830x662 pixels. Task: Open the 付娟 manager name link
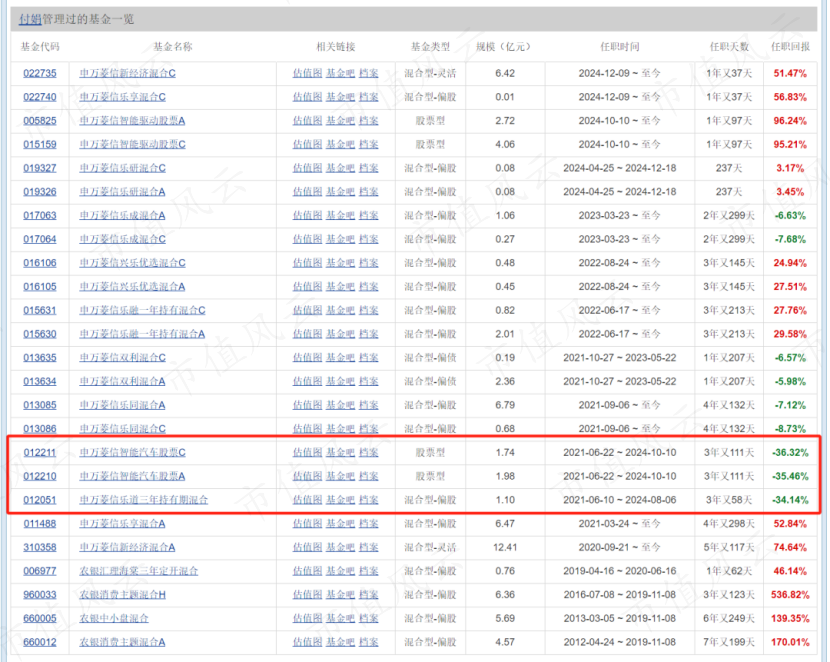(x=30, y=19)
